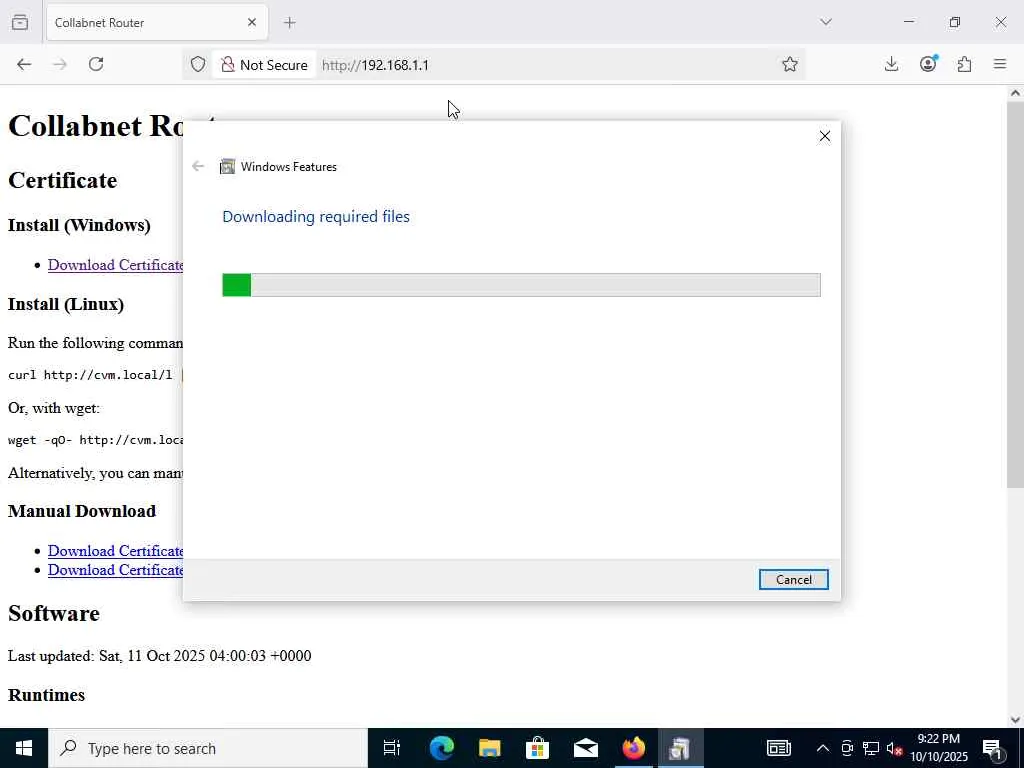Click the Install (Linux) heading

click(x=66, y=304)
